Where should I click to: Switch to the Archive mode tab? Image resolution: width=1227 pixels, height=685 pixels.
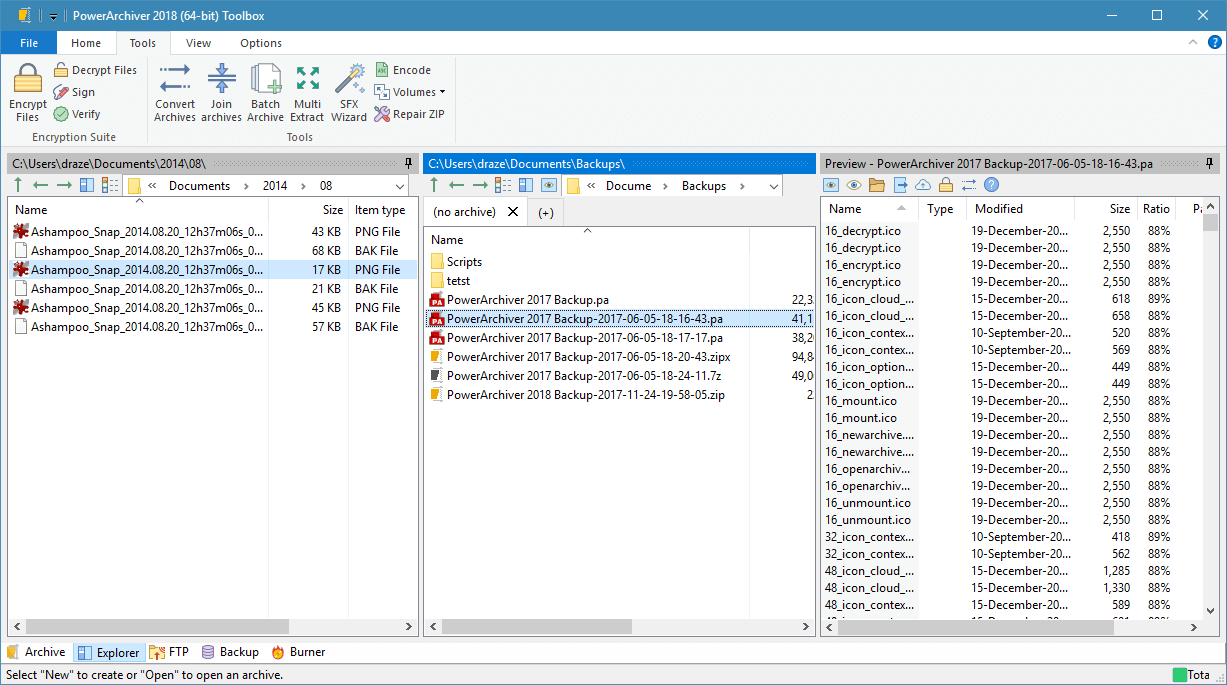pos(36,652)
